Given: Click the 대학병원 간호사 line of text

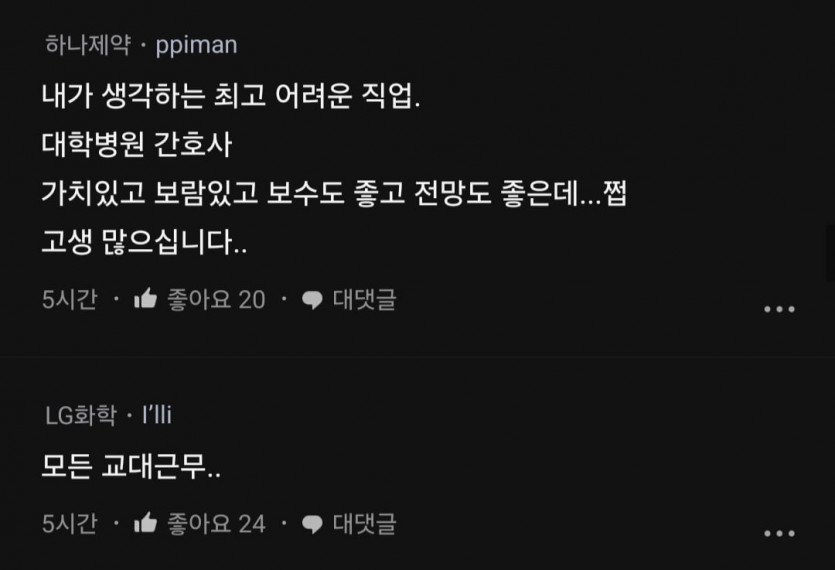Looking at the screenshot, I should (x=137, y=144).
